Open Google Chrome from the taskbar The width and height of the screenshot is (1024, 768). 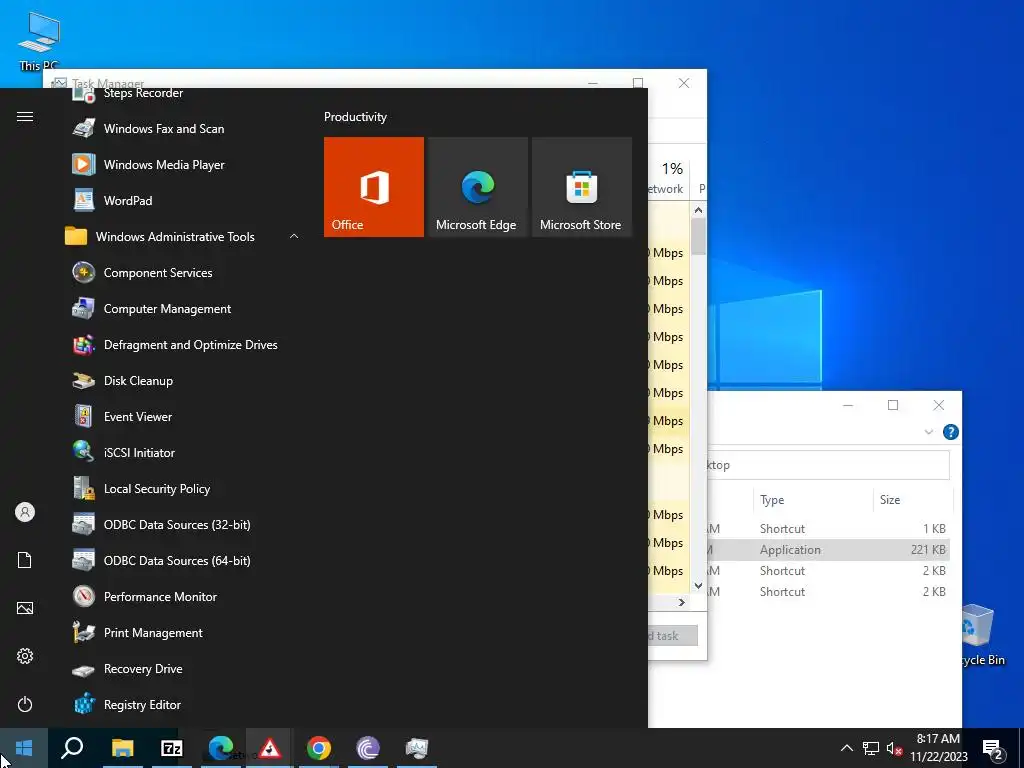click(319, 748)
